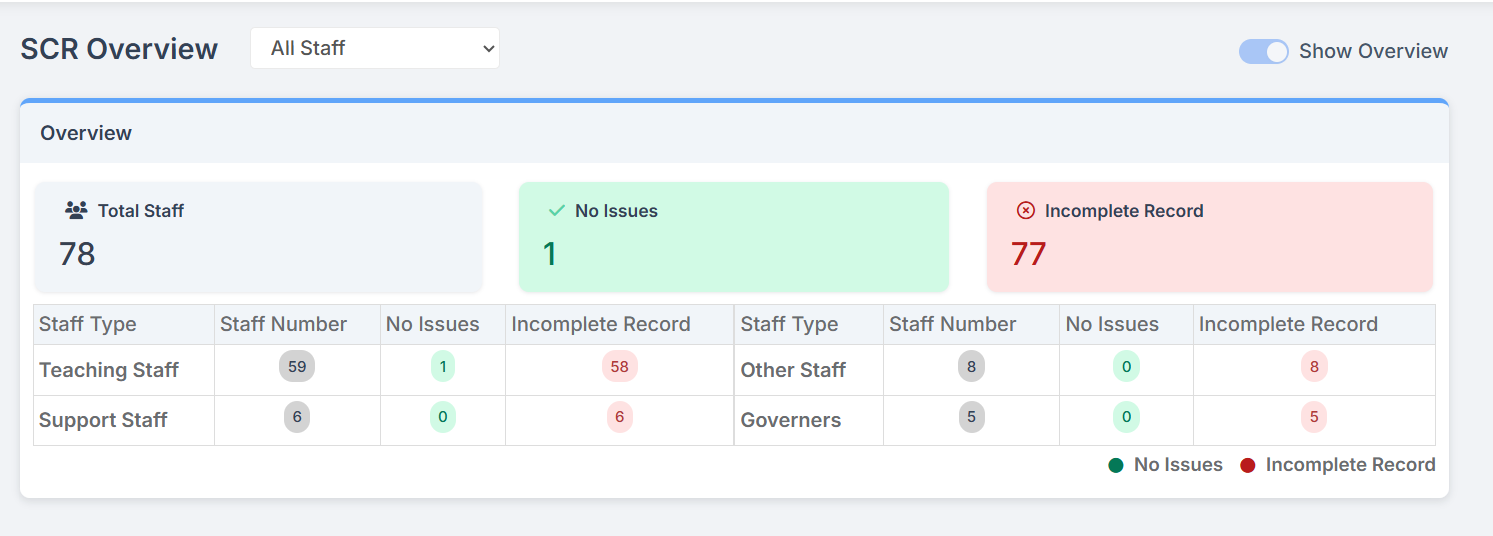The image size is (1493, 536).
Task: Click the No Issues checkmark icon
Action: pyautogui.click(x=557, y=211)
